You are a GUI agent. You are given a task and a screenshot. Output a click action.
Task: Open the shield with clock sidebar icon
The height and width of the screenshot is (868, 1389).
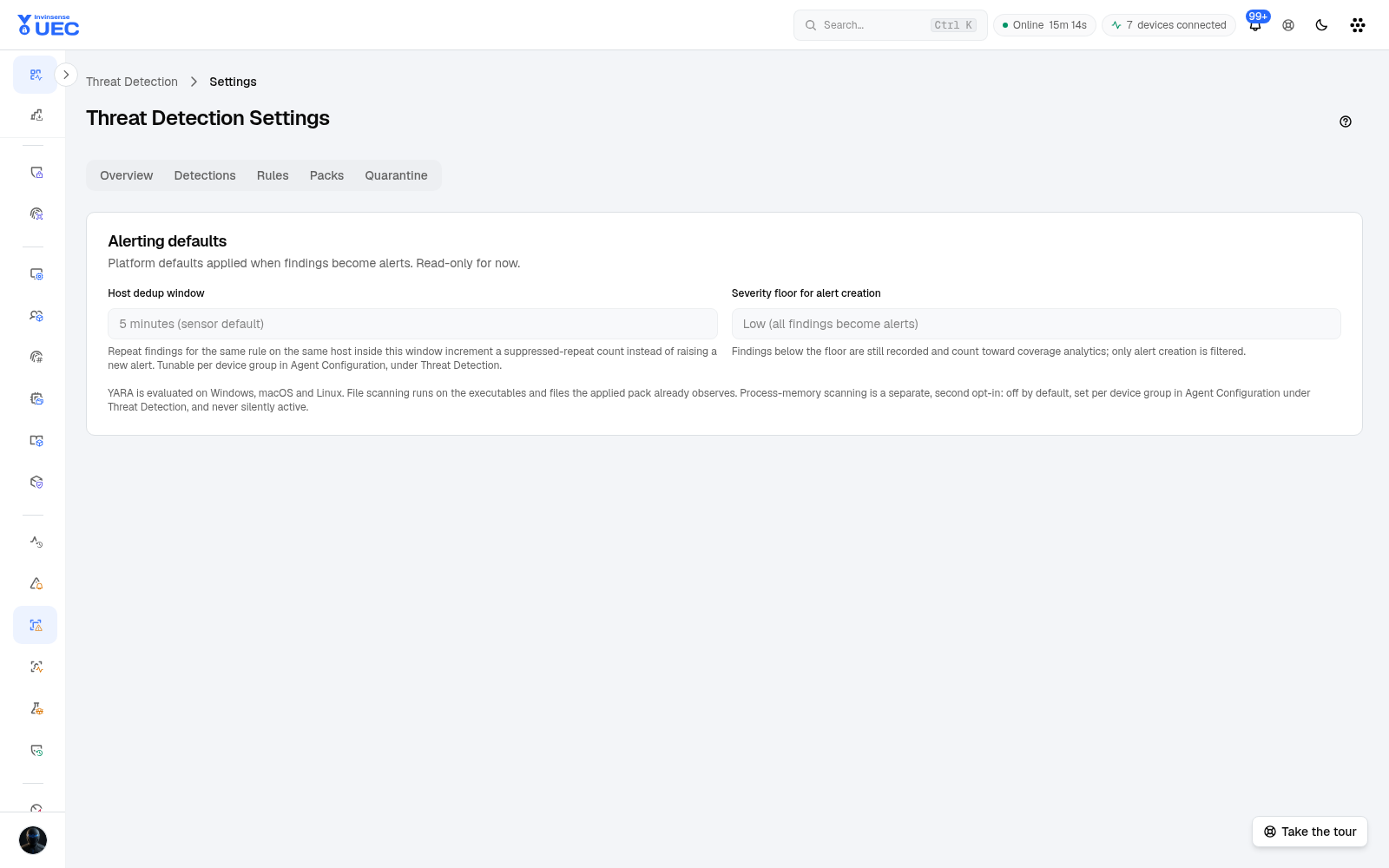(36, 750)
